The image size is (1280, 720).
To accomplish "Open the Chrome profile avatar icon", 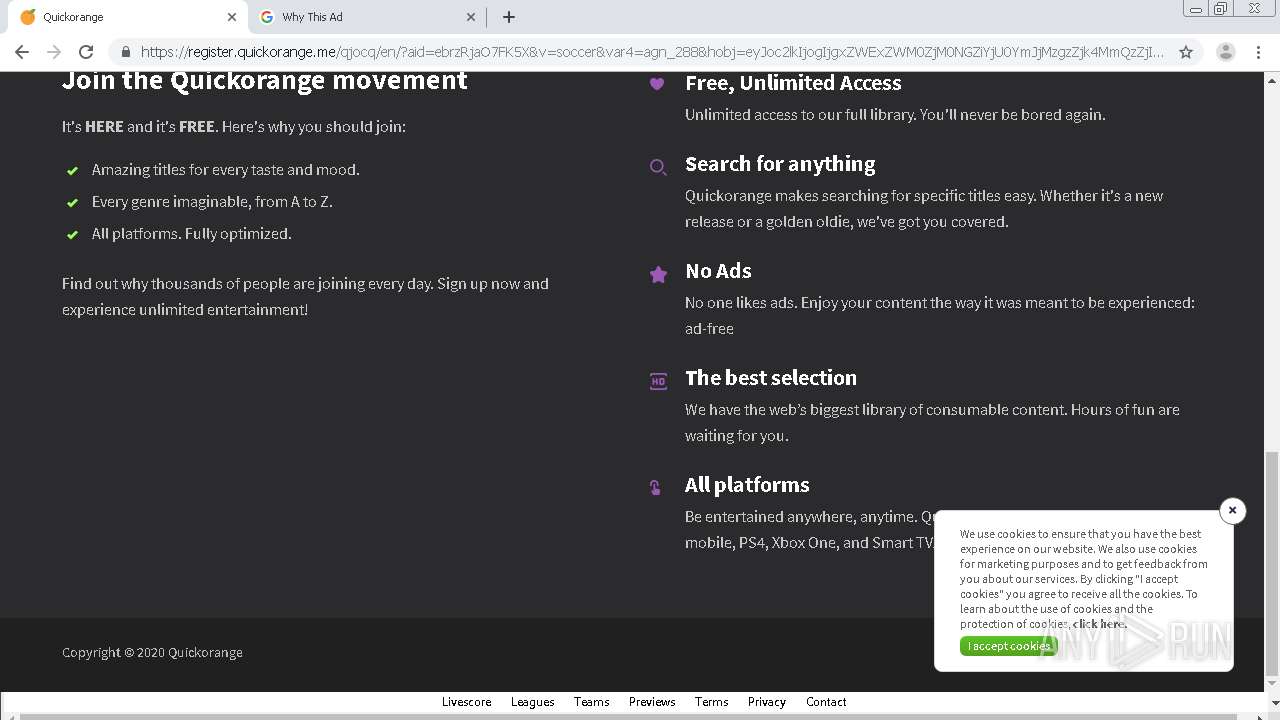I will coord(1225,52).
